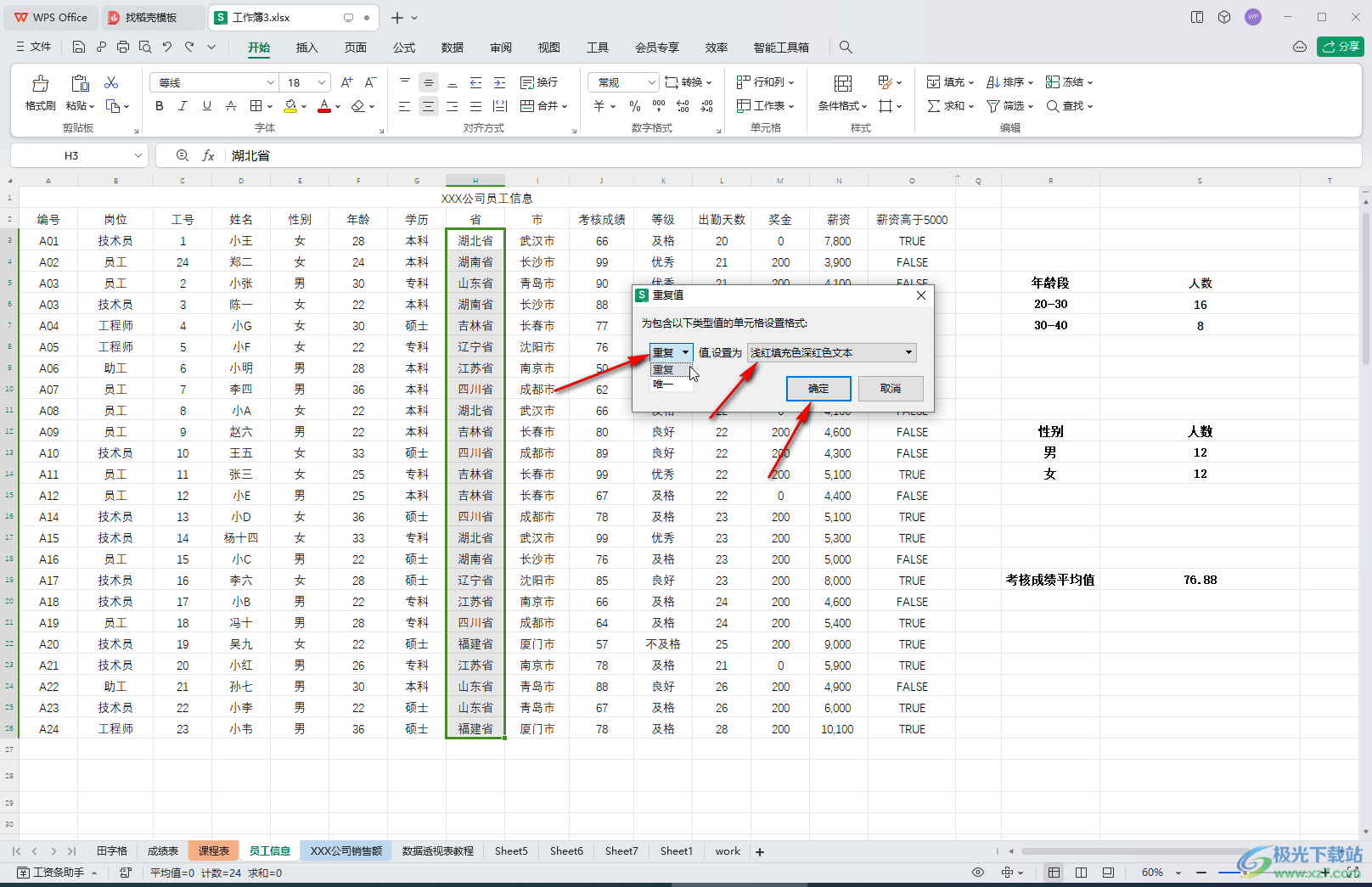This screenshot has height=887, width=1372.
Task: Open the 公式 ribbon tab
Action: tap(404, 48)
